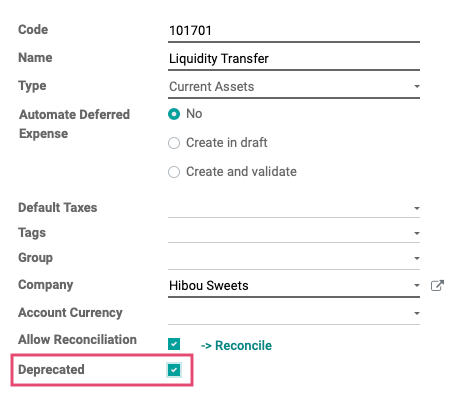
Task: Open the Tags dropdown arrow
Action: coord(417,233)
